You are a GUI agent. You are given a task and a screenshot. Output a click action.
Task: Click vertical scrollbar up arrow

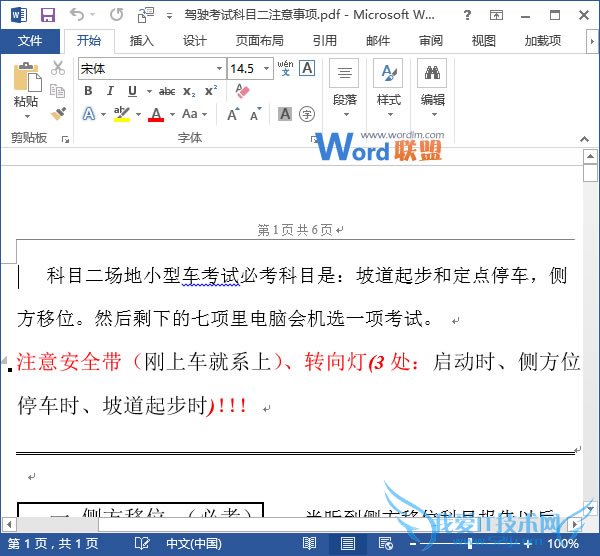click(x=590, y=156)
